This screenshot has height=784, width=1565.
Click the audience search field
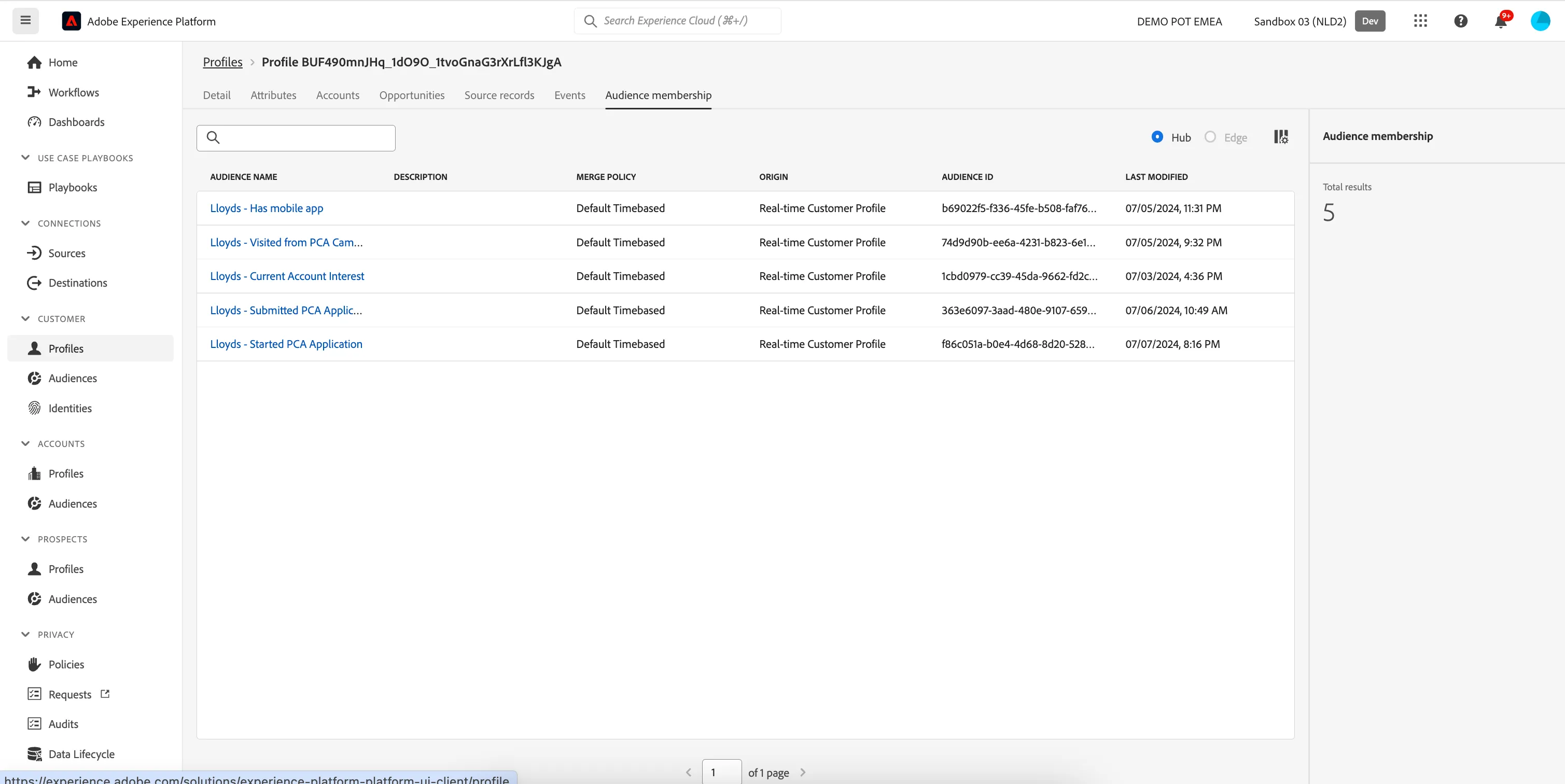tap(296, 138)
